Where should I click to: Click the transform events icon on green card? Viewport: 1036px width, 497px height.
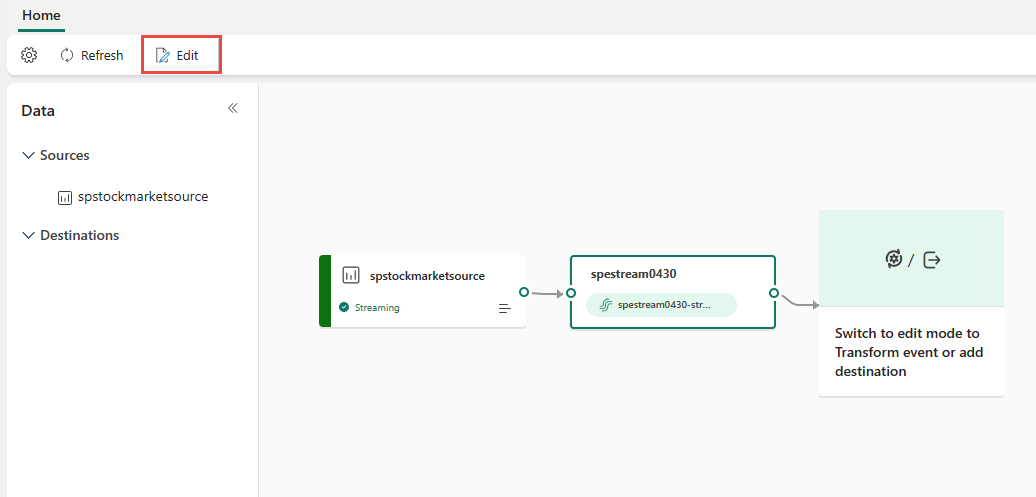[x=894, y=259]
